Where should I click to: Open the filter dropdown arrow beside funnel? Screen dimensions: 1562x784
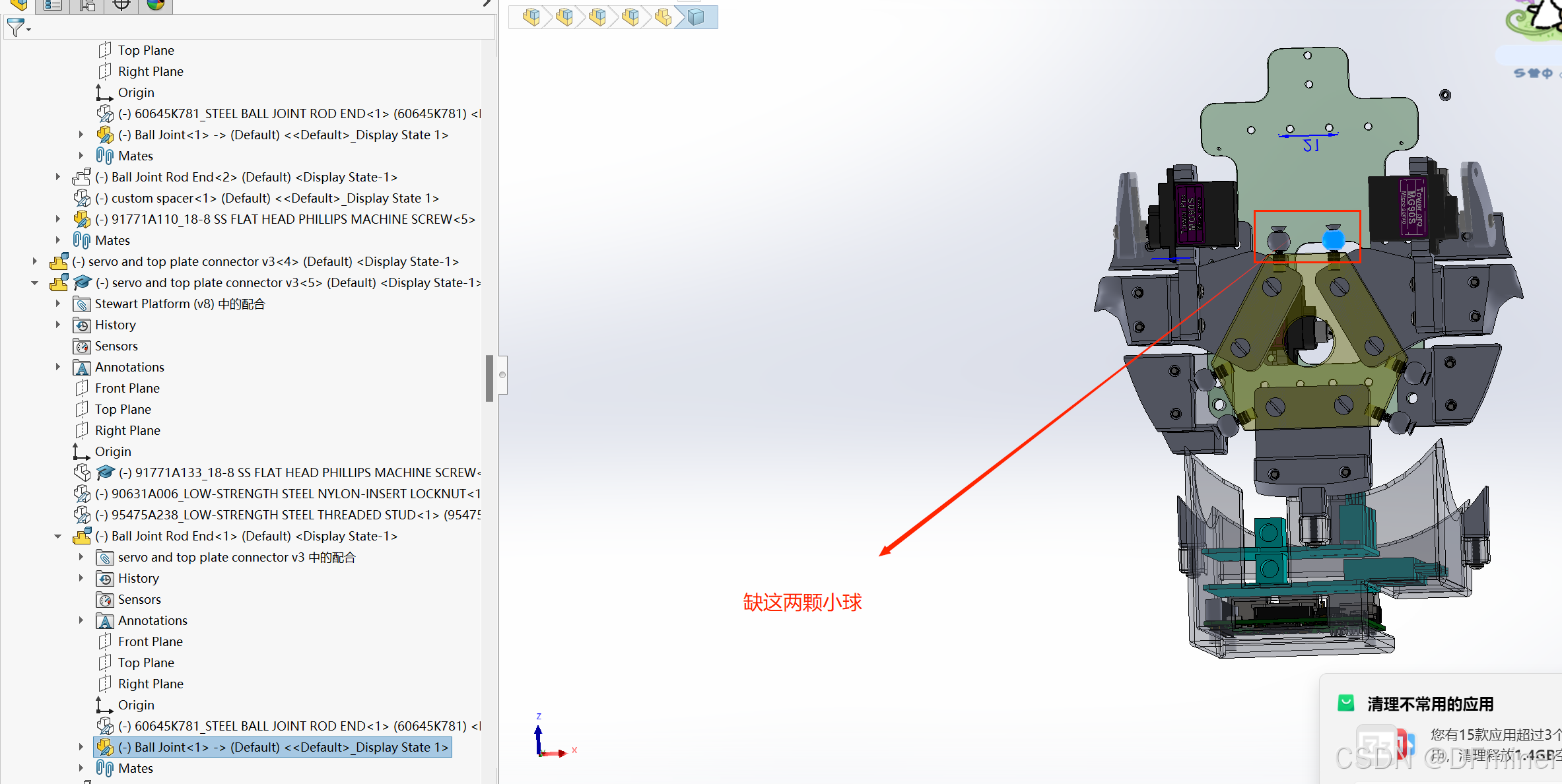pos(29,30)
